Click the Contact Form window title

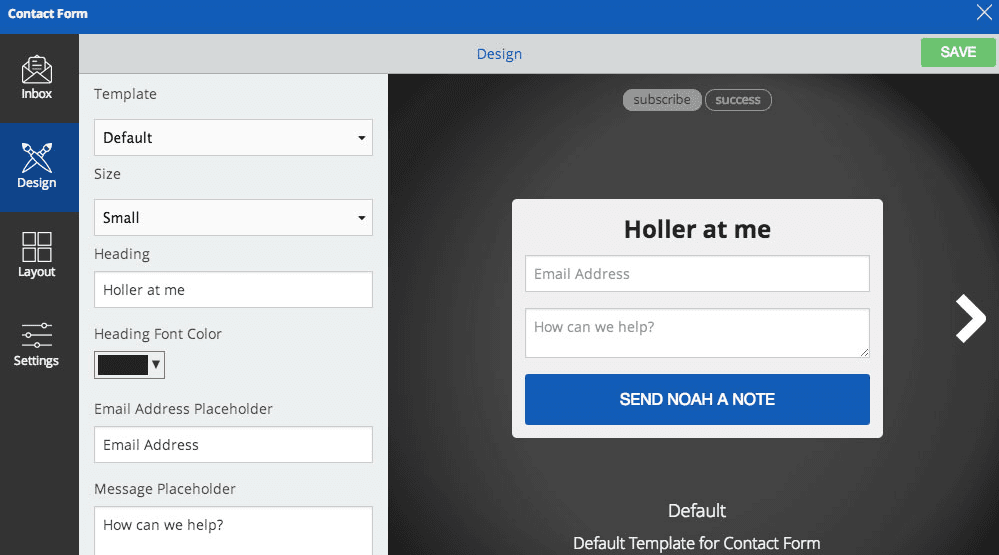[x=48, y=13]
